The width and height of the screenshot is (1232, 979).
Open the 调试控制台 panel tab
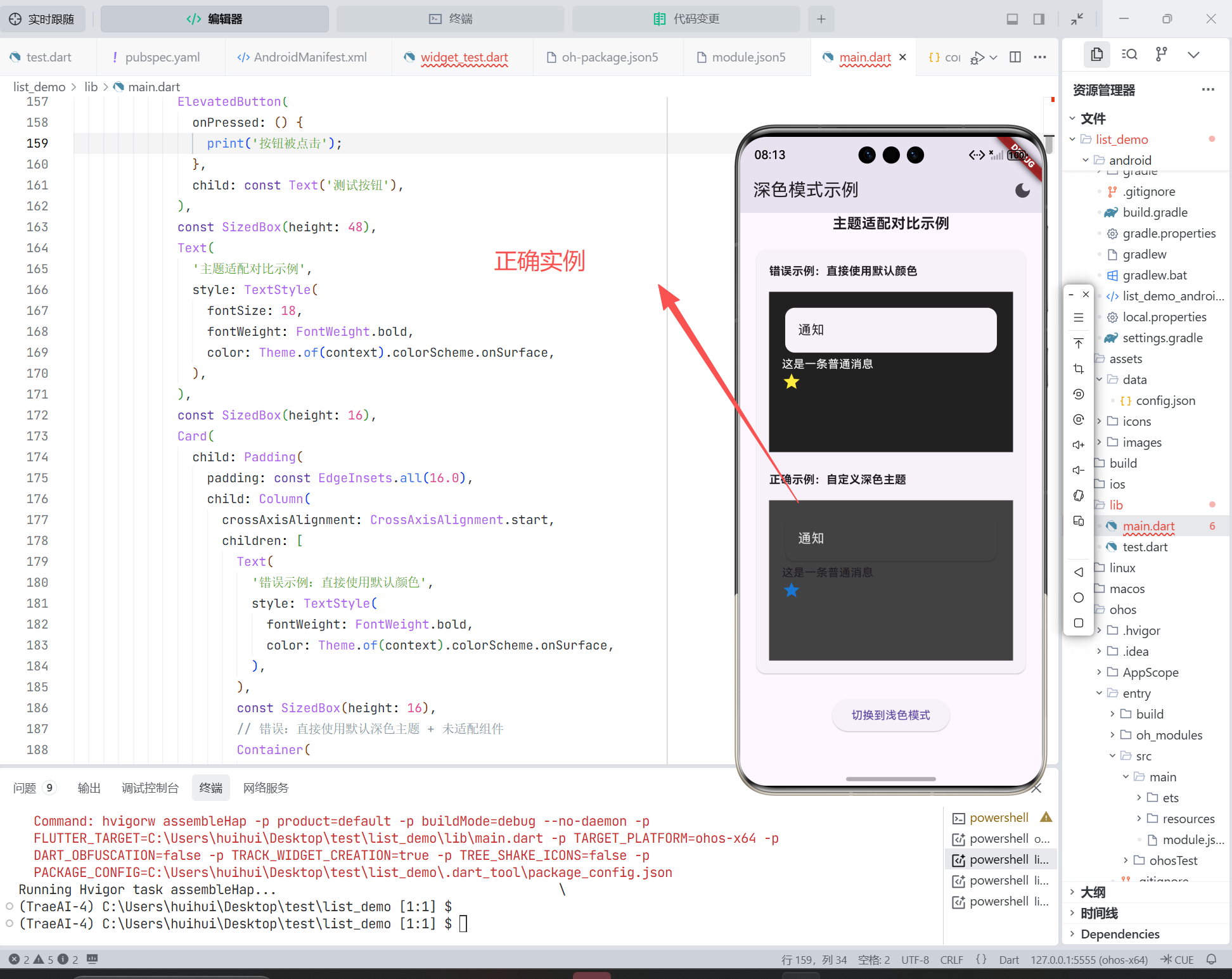(x=150, y=788)
